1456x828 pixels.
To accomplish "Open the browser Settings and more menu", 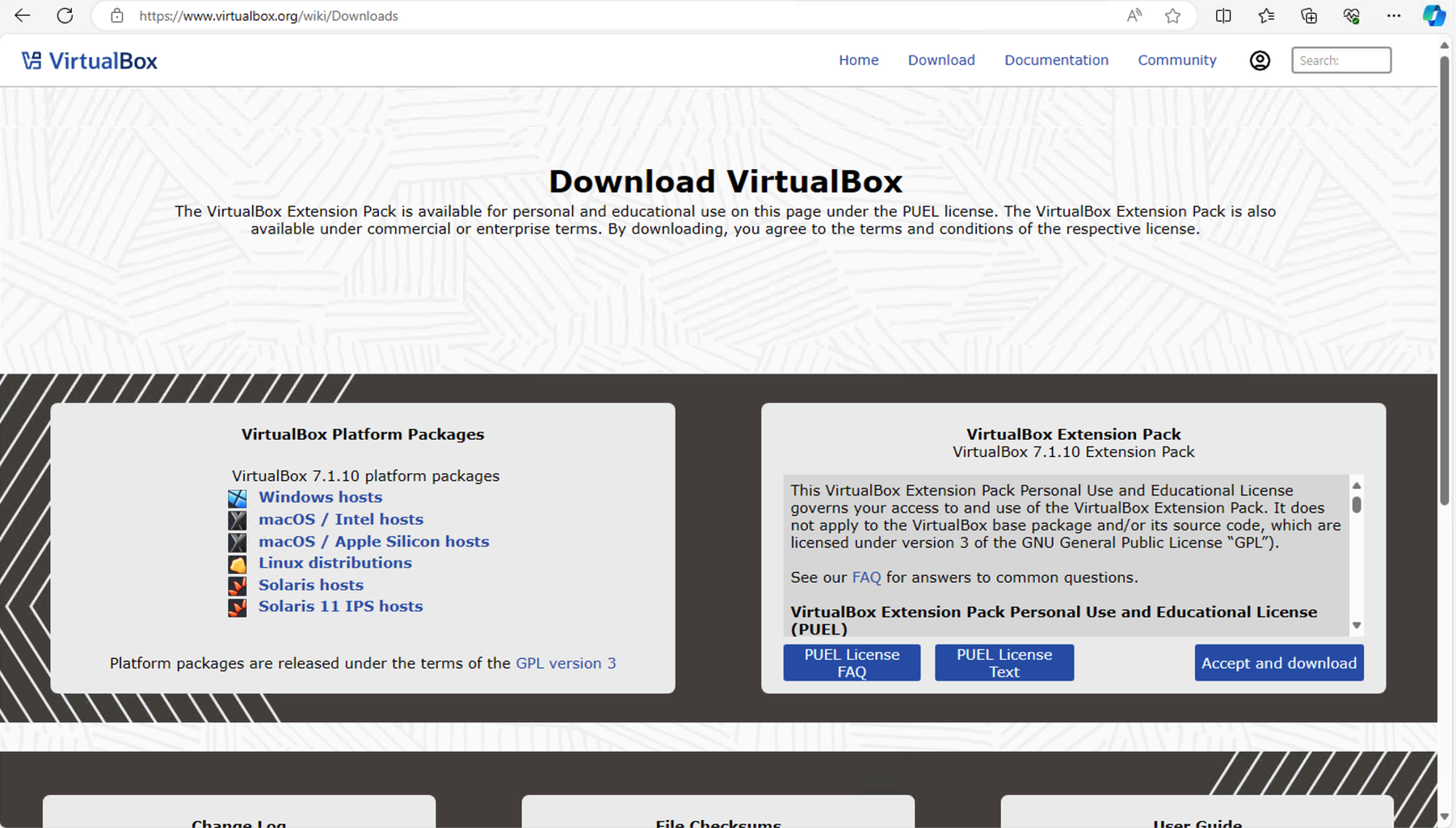I will pyautogui.click(x=1394, y=16).
